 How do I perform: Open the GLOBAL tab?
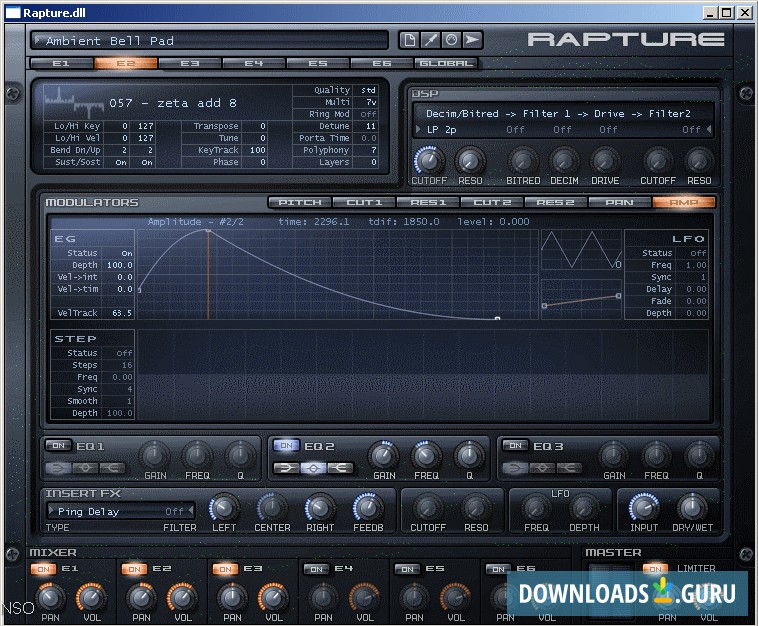point(446,63)
